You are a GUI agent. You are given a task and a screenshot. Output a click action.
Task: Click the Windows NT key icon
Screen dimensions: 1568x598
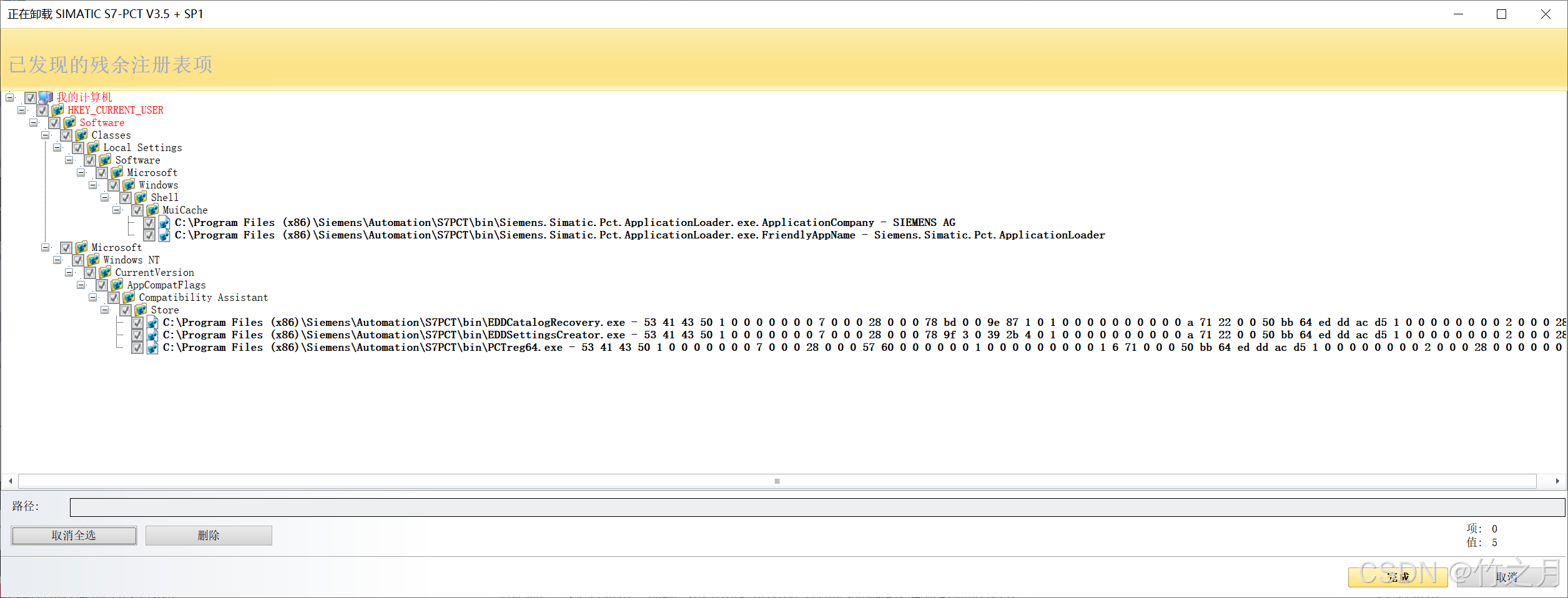click(93, 260)
